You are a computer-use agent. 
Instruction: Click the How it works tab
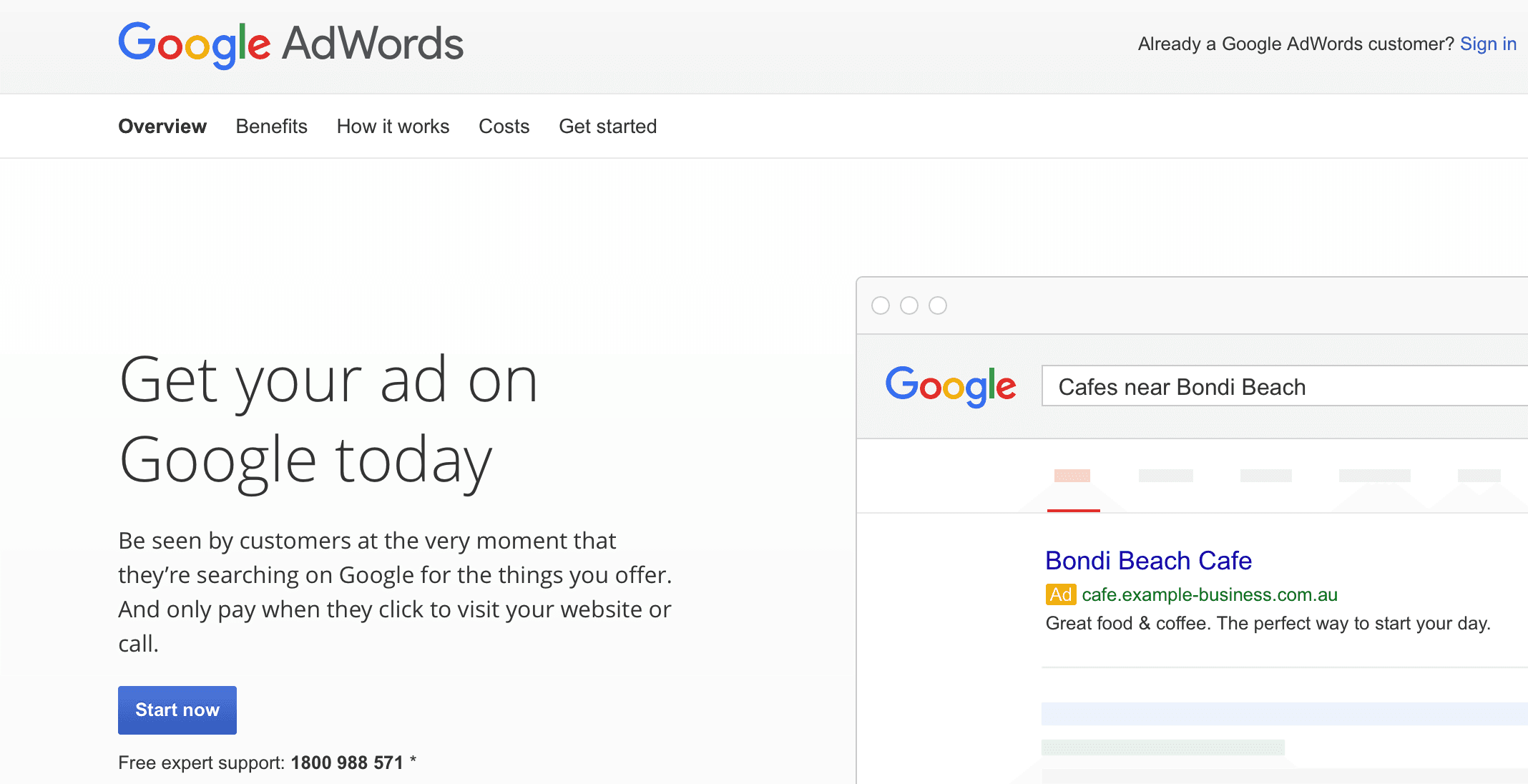click(392, 126)
